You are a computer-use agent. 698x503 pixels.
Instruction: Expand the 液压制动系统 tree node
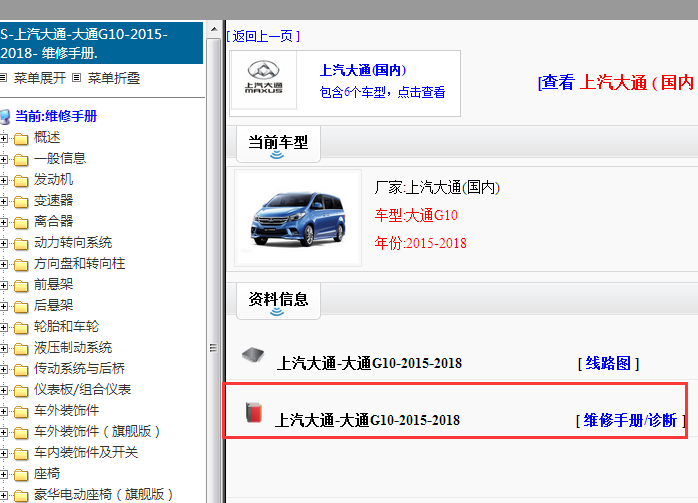point(4,348)
